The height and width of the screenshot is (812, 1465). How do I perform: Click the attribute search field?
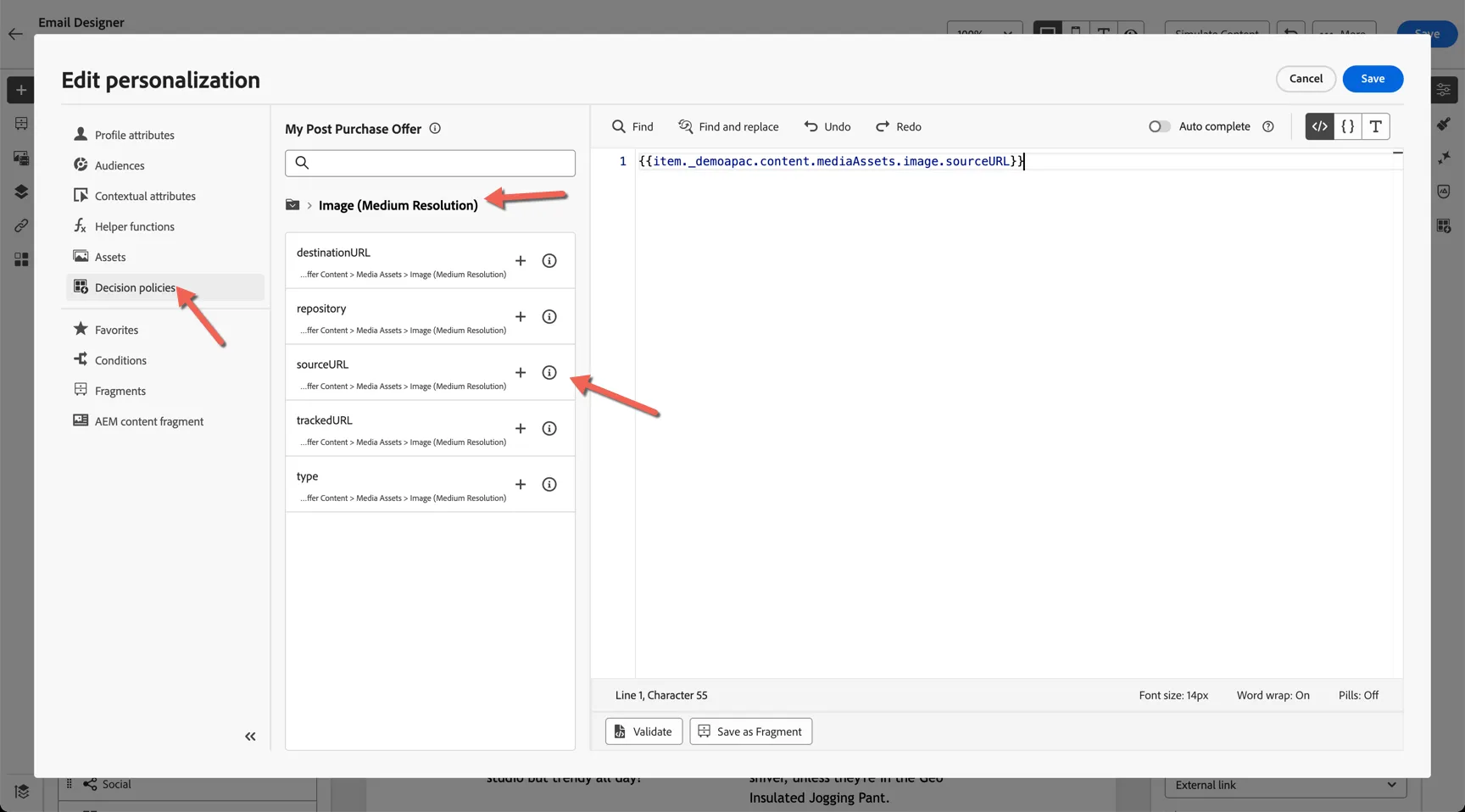pos(430,163)
